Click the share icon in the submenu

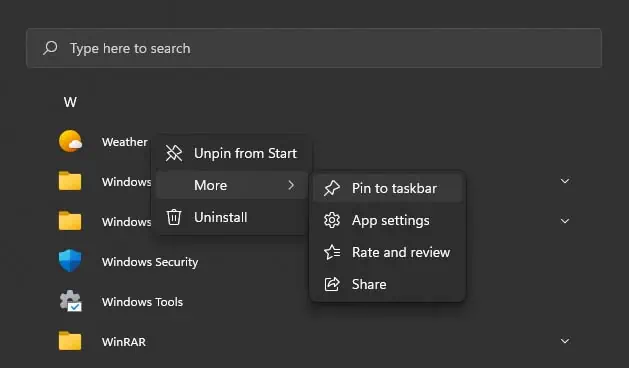(x=332, y=284)
